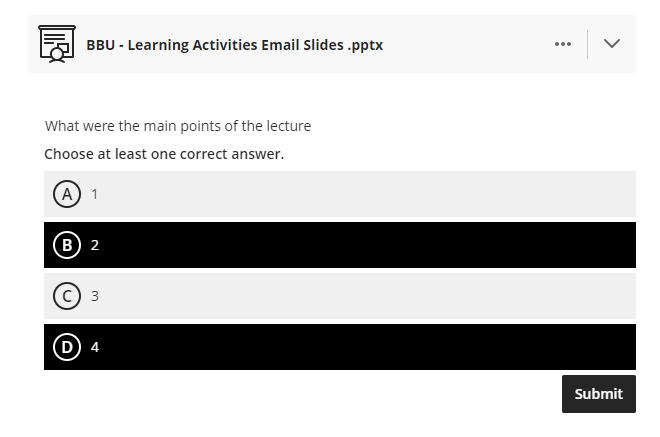Click the question text about lecture main points
660x437 pixels.
pyautogui.click(x=178, y=126)
